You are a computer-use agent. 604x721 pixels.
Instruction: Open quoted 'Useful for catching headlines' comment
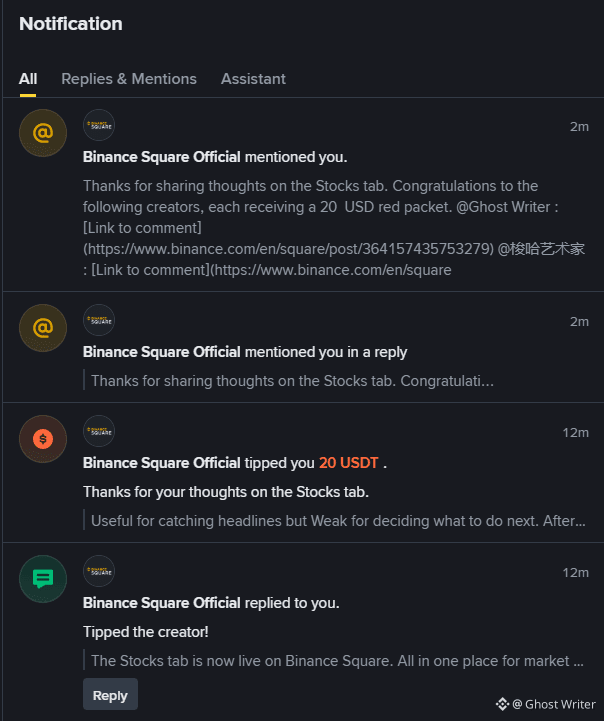click(x=338, y=521)
